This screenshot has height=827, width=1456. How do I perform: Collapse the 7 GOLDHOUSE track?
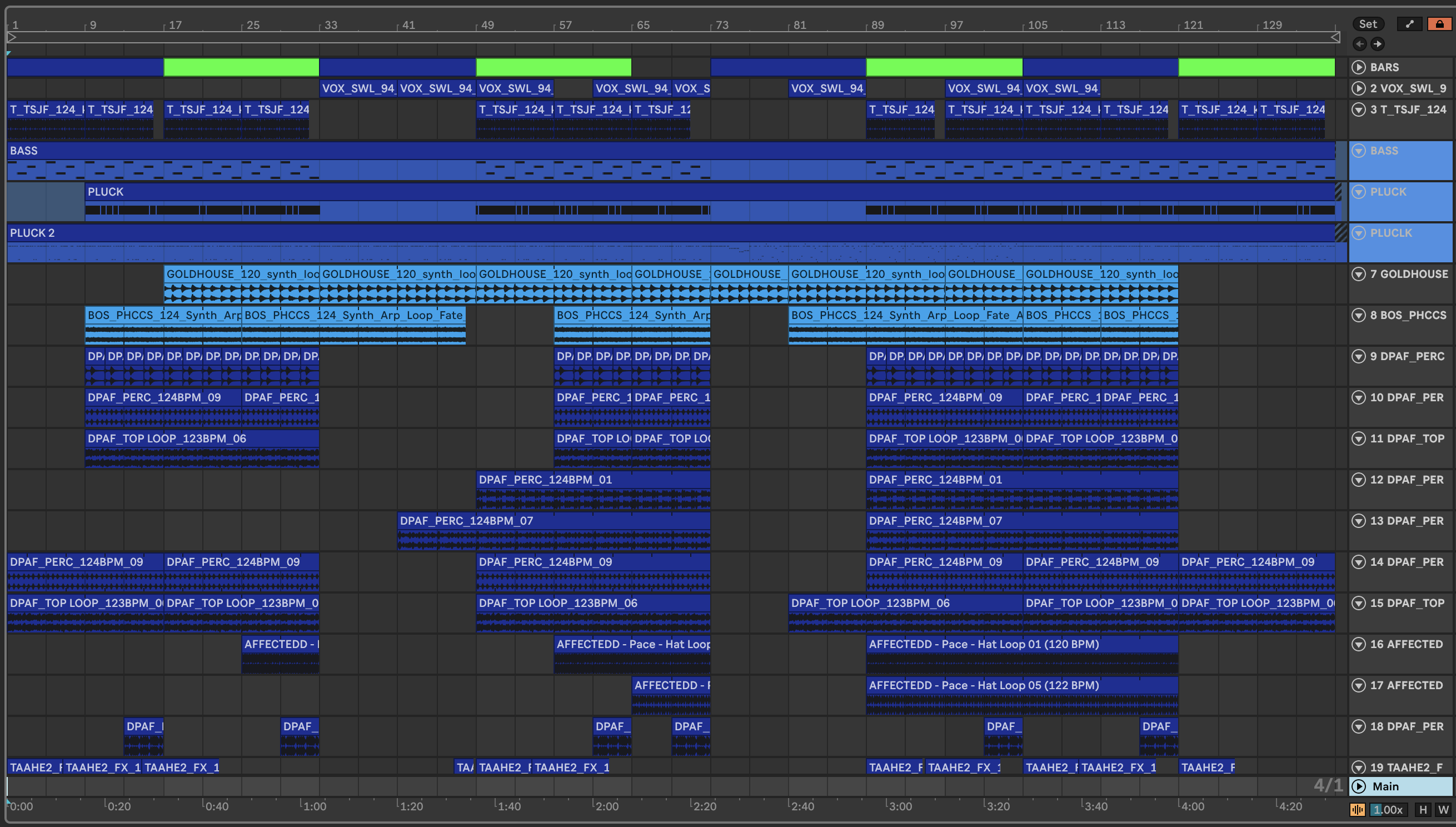[1358, 274]
